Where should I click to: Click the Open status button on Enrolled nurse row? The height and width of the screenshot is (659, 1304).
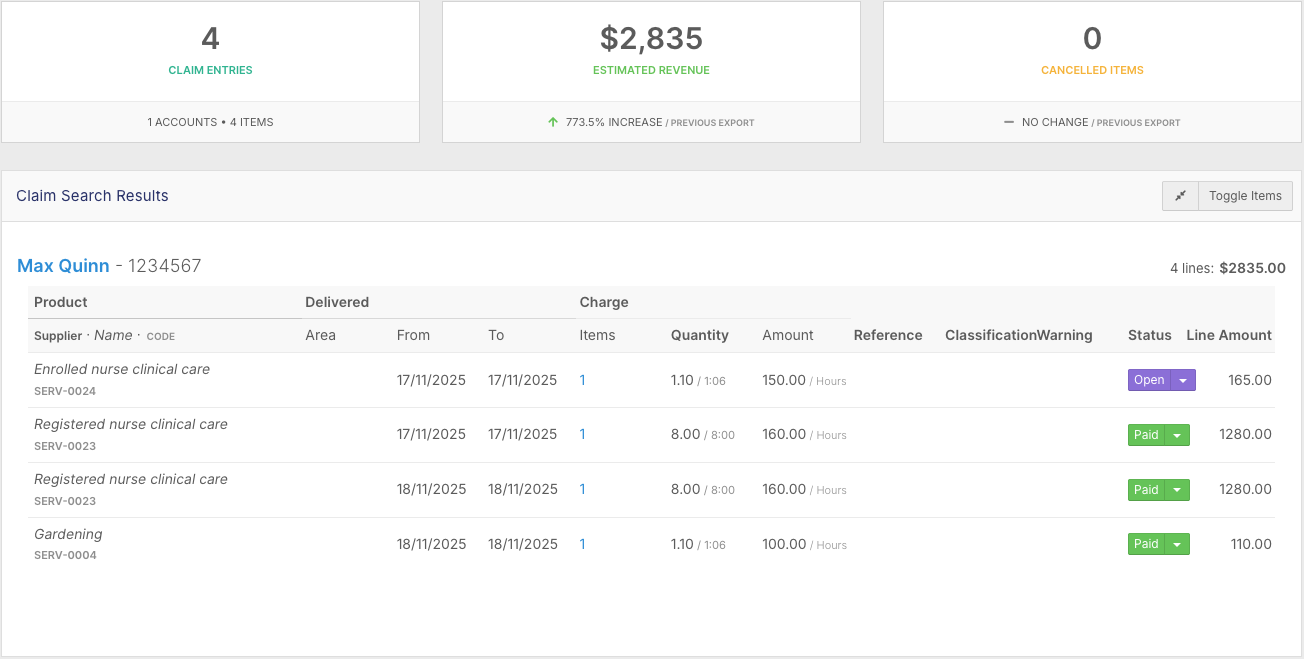(1149, 380)
